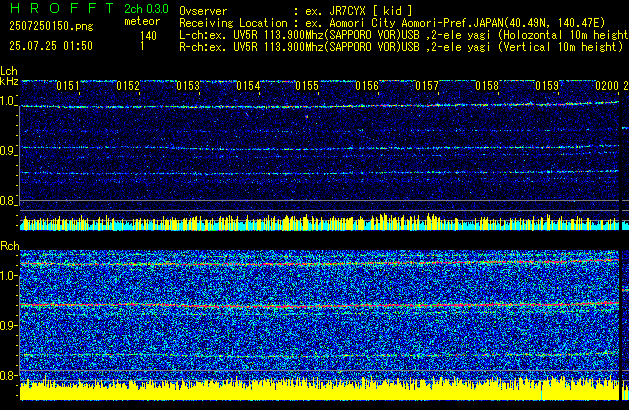Image resolution: width=629 pixels, height=410 pixels.
Task: Click the Rch 1.0 kHz axis label
Action: coord(7,276)
